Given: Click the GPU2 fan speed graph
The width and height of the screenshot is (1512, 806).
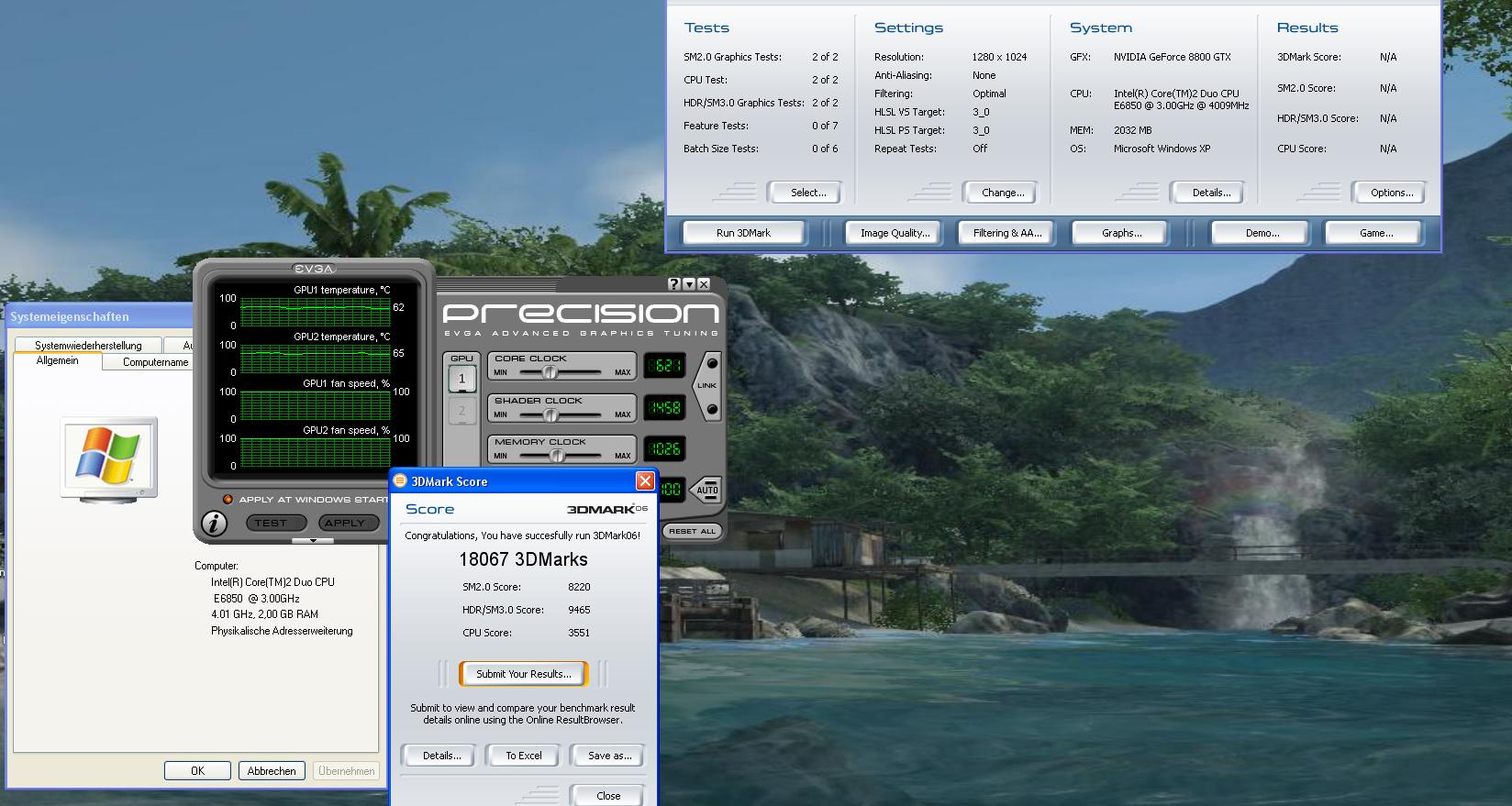Looking at the screenshot, I should [x=315, y=451].
